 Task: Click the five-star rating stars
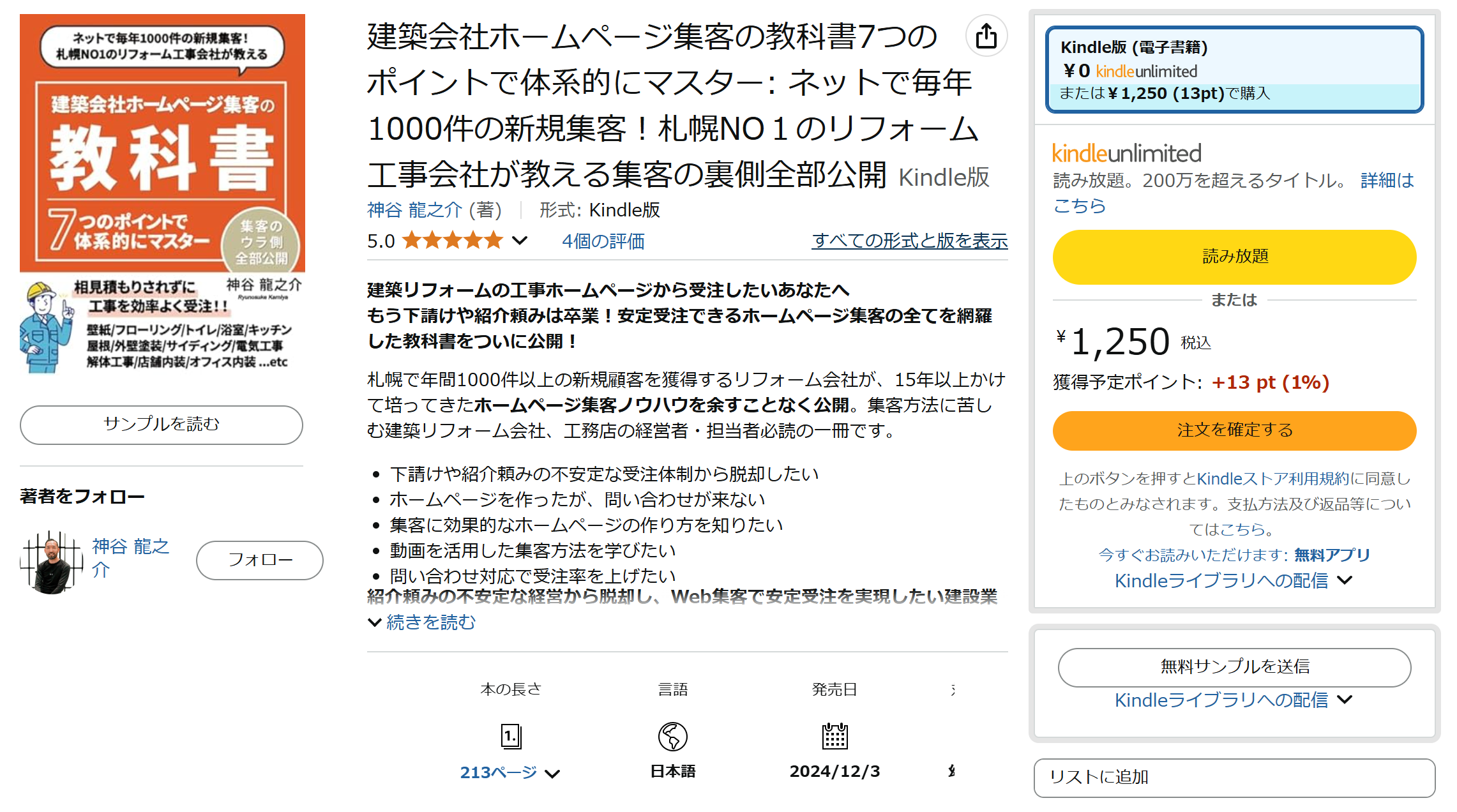(453, 241)
